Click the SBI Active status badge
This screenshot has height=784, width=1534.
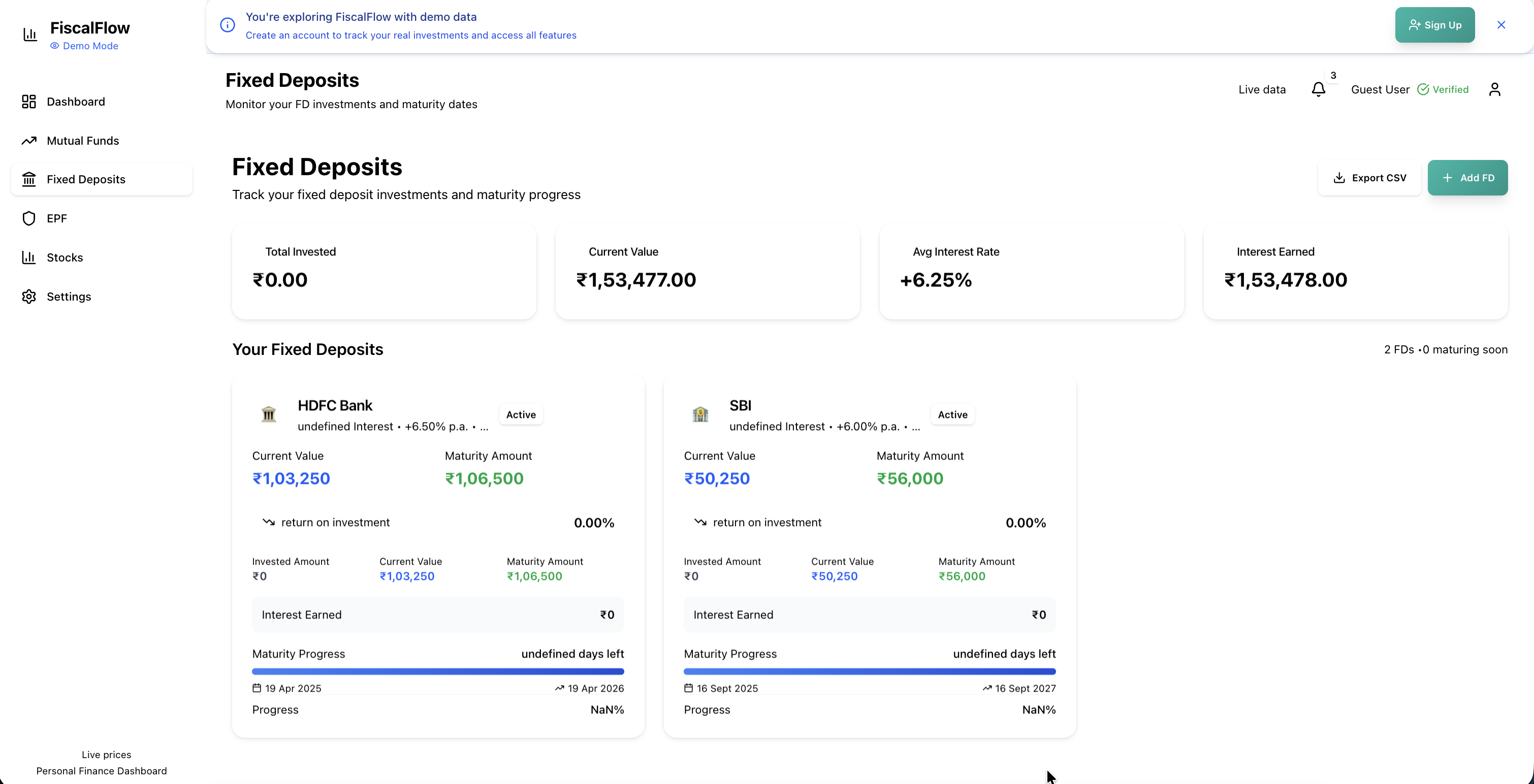pyautogui.click(x=952, y=414)
